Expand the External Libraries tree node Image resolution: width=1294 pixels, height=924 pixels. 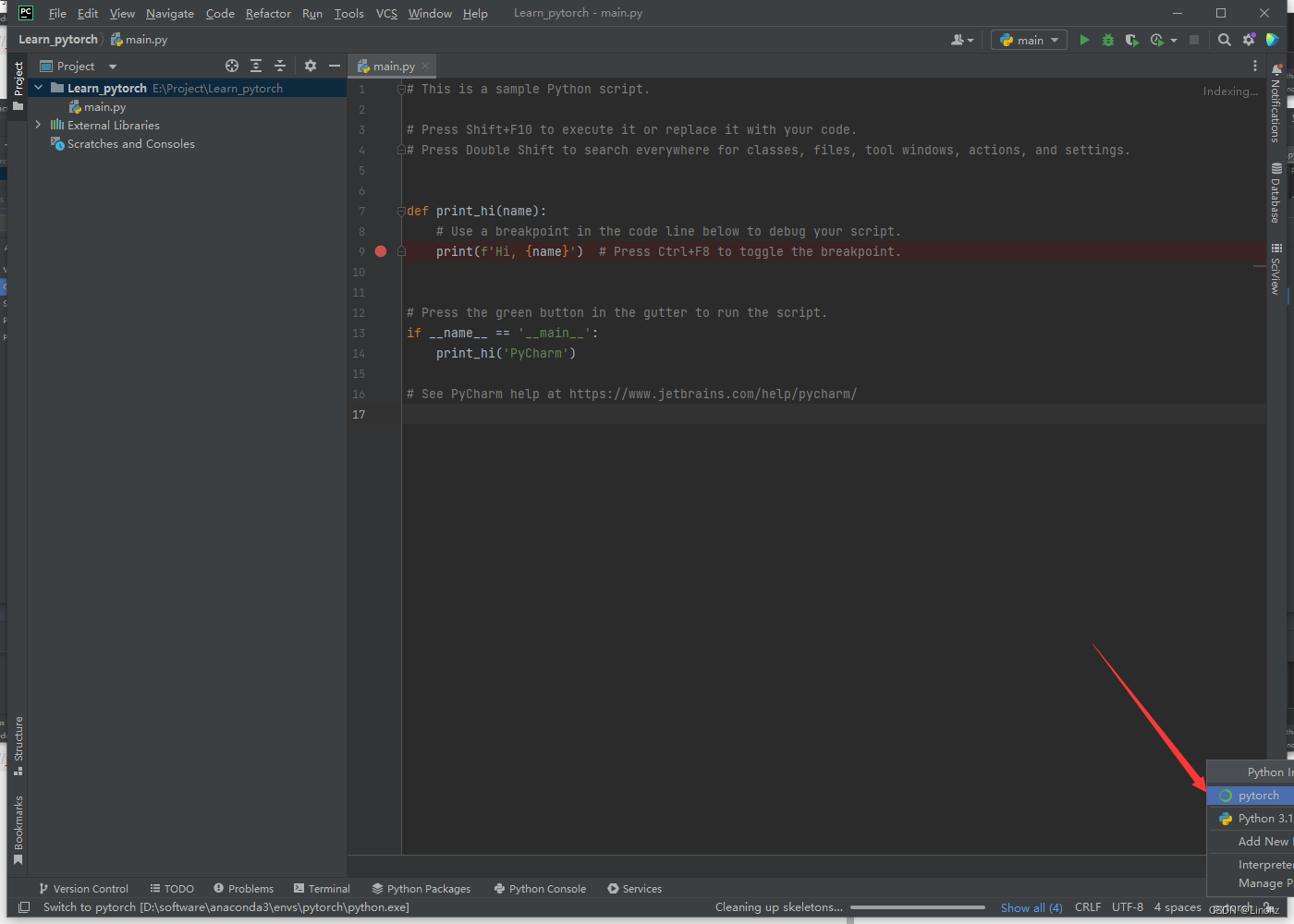point(38,125)
